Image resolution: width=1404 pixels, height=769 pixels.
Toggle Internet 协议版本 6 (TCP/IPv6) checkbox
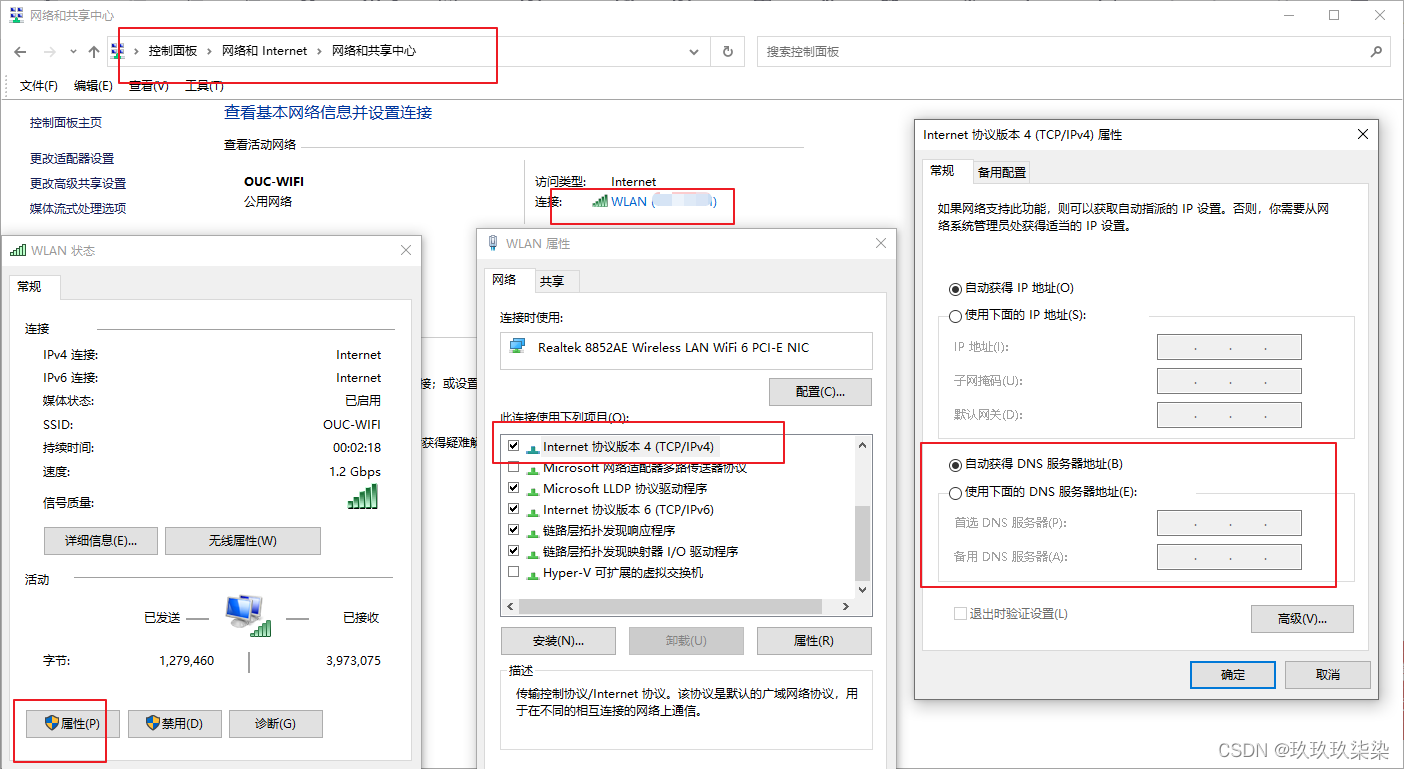pos(514,509)
